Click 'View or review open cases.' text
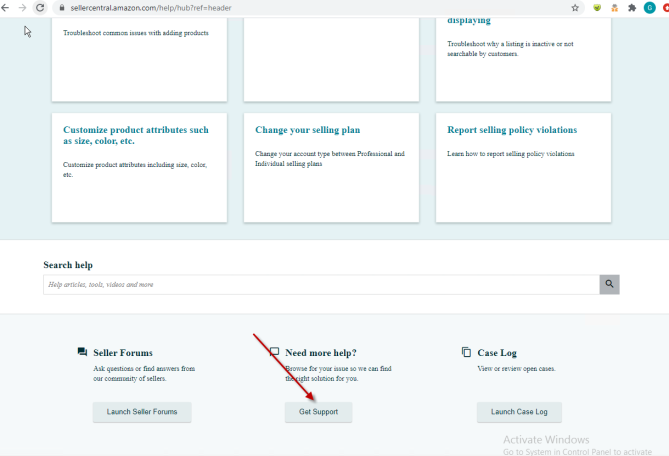The height and width of the screenshot is (456, 669). coord(516,369)
